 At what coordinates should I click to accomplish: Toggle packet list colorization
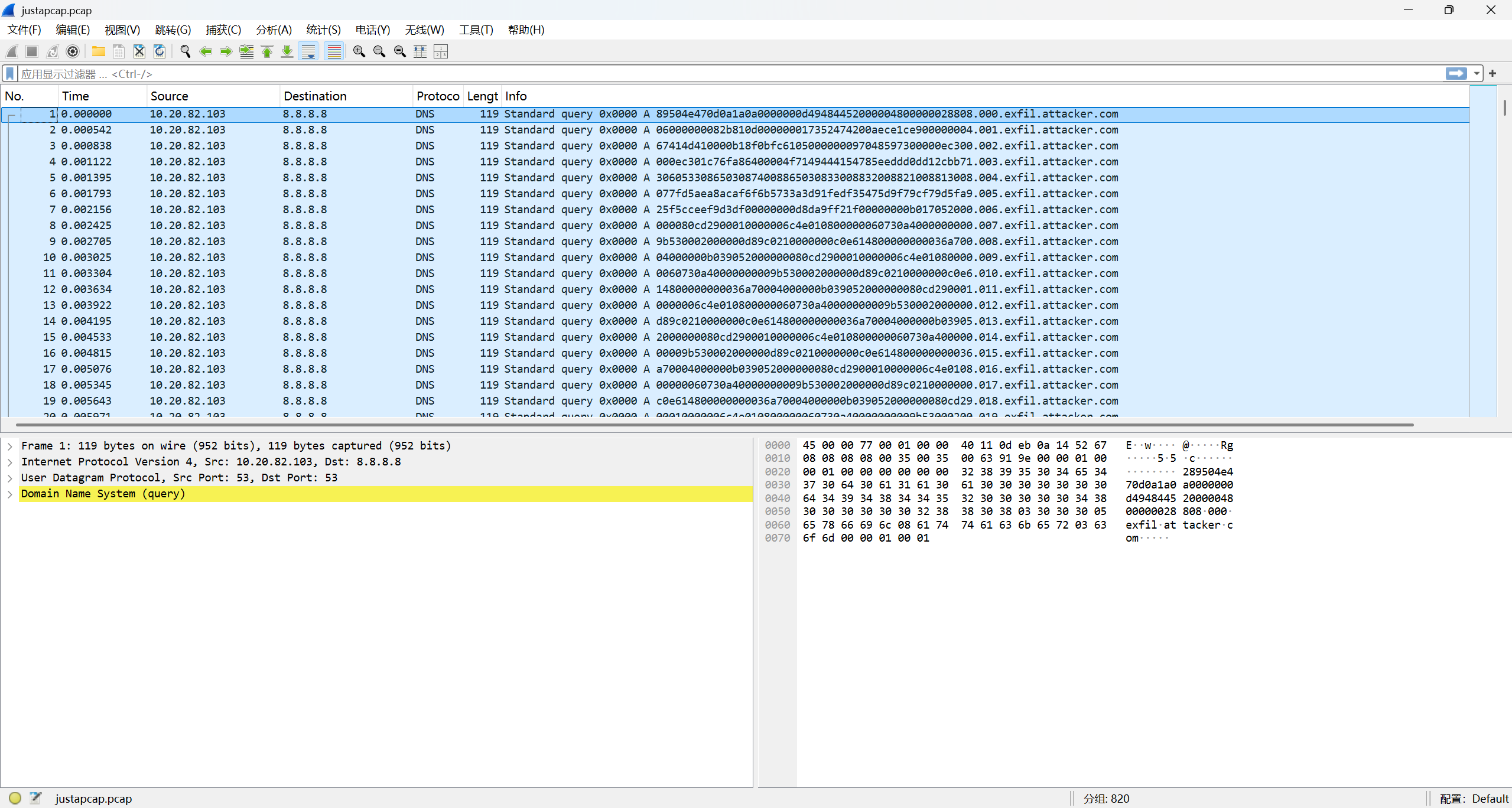(x=334, y=52)
